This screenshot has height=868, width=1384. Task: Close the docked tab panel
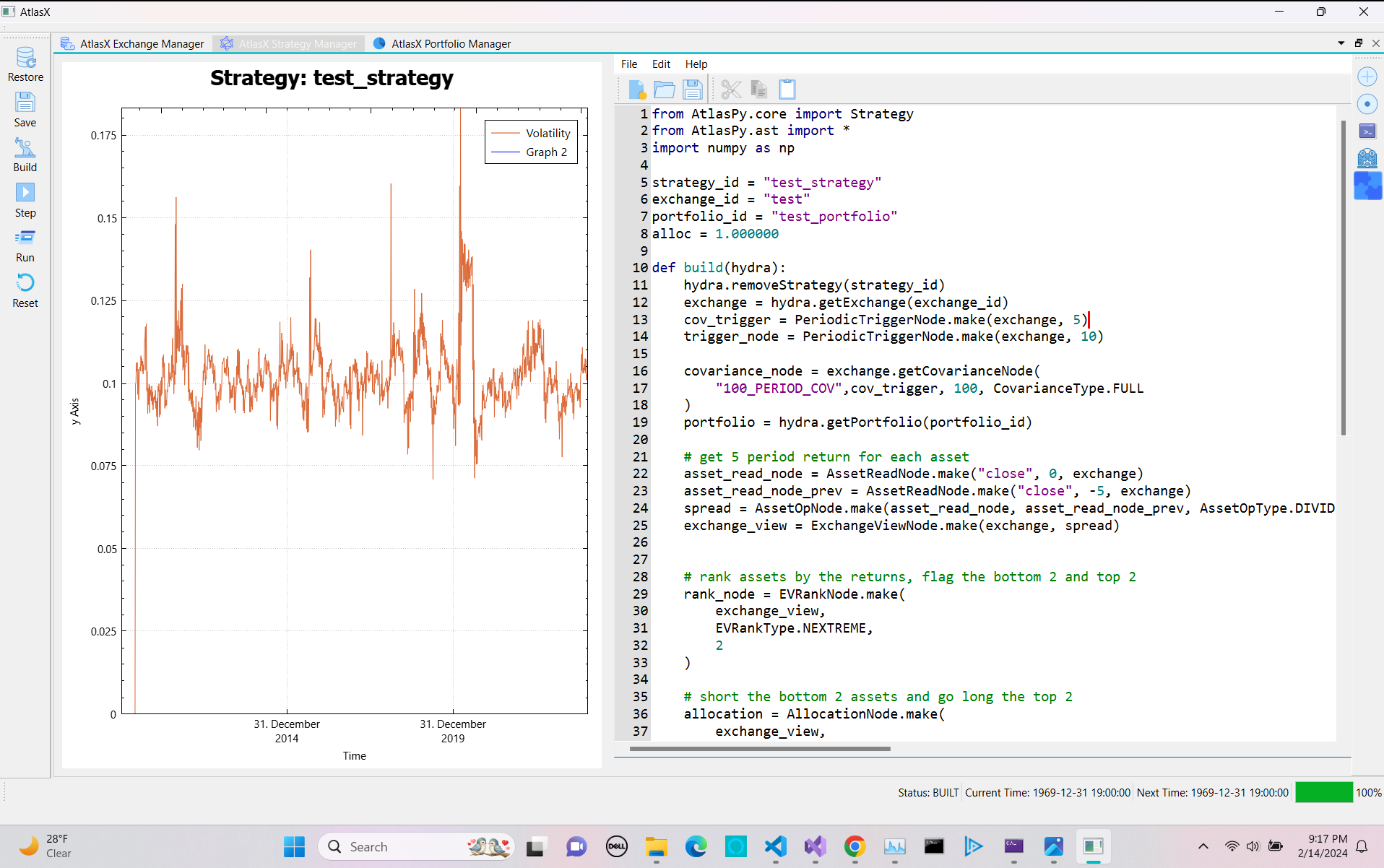(x=1376, y=43)
